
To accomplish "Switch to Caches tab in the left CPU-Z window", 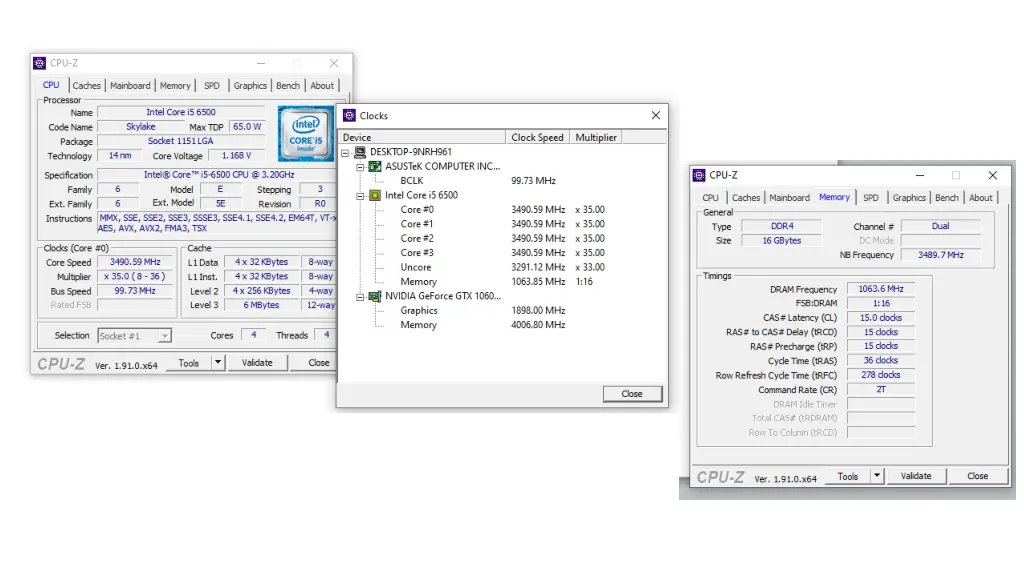I will pos(86,86).
